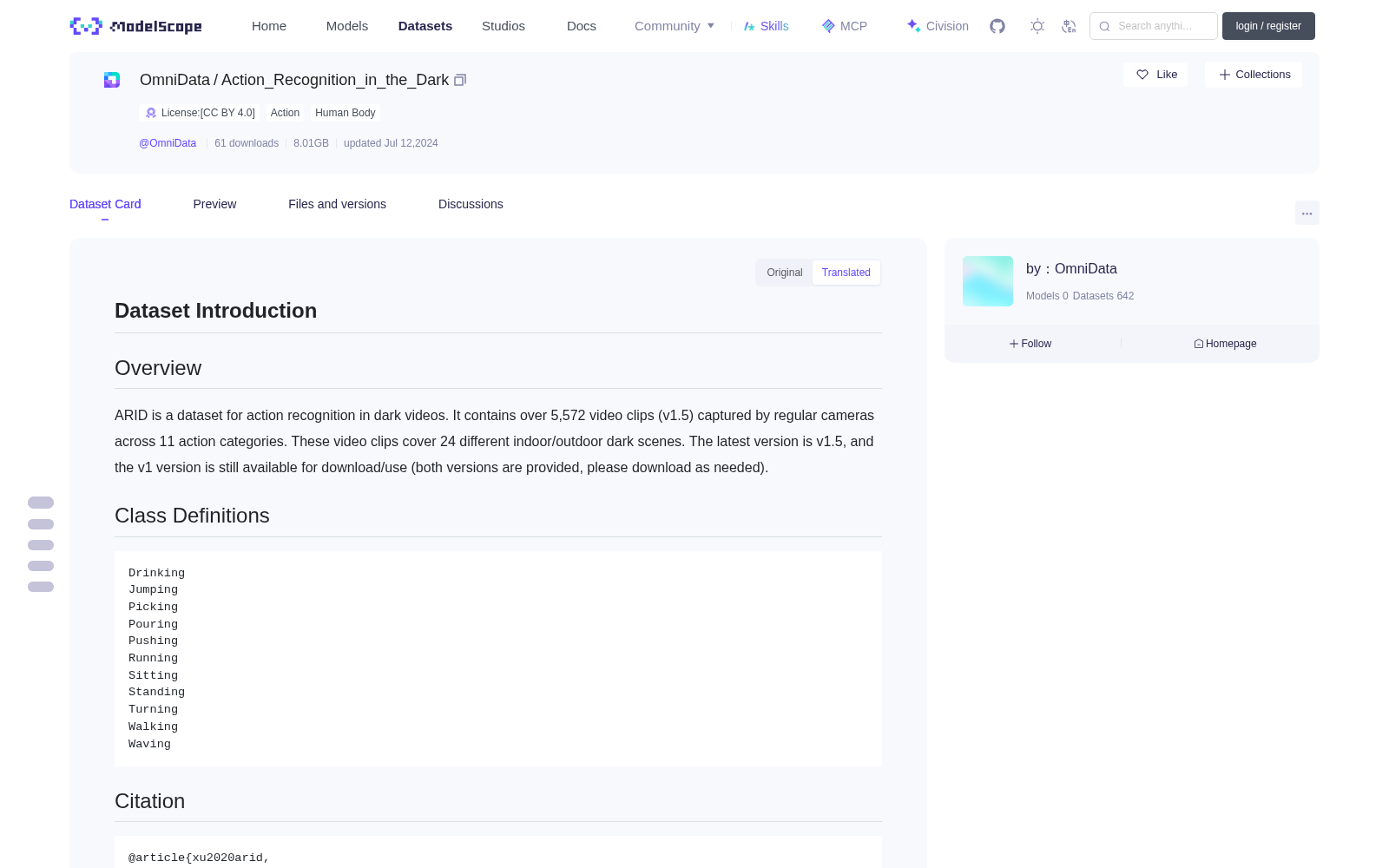This screenshot has width=1389, height=868.
Task: Follow the OmniData publisher
Action: tap(1030, 344)
